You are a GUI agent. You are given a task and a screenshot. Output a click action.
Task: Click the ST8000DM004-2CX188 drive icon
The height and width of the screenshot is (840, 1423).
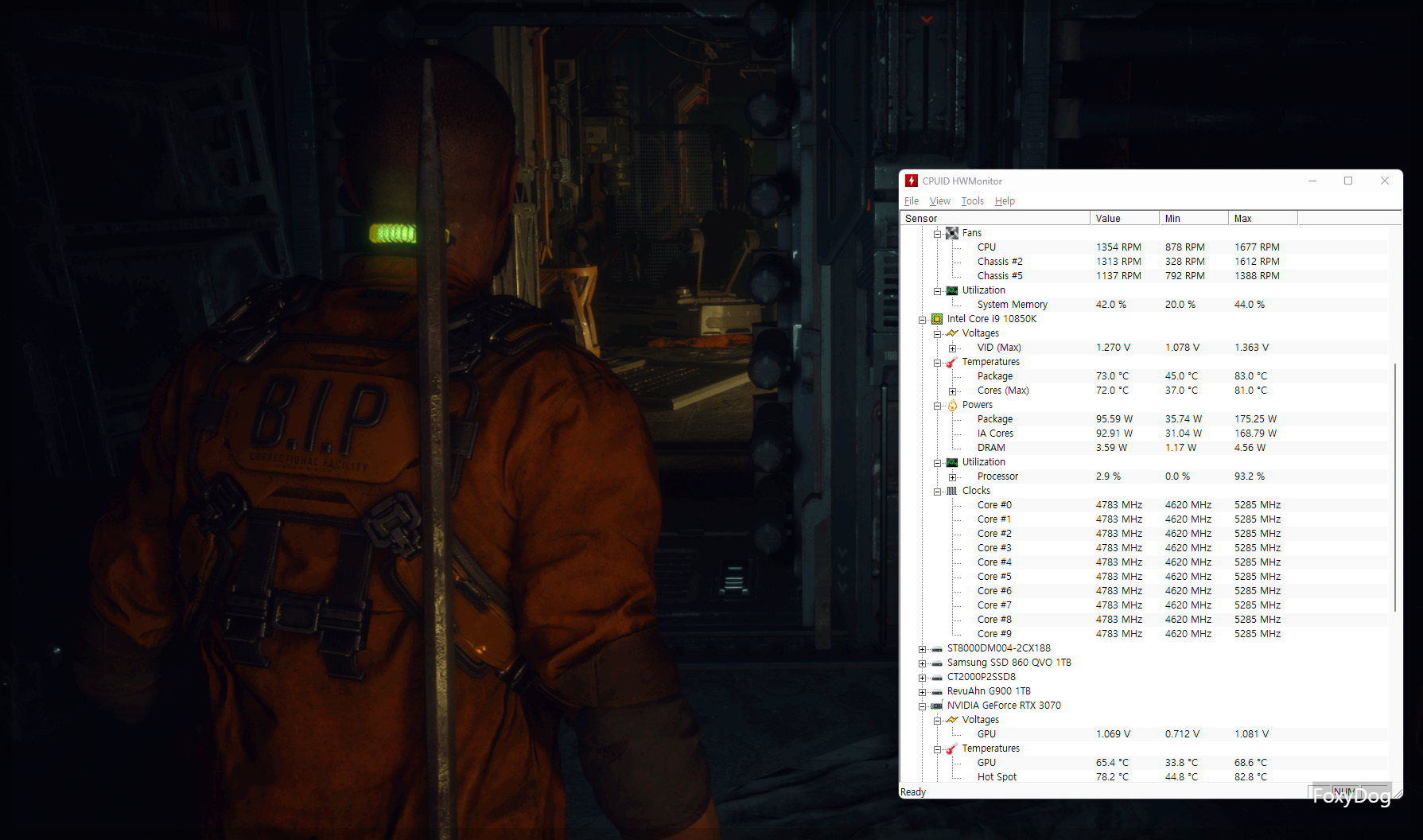[937, 649]
